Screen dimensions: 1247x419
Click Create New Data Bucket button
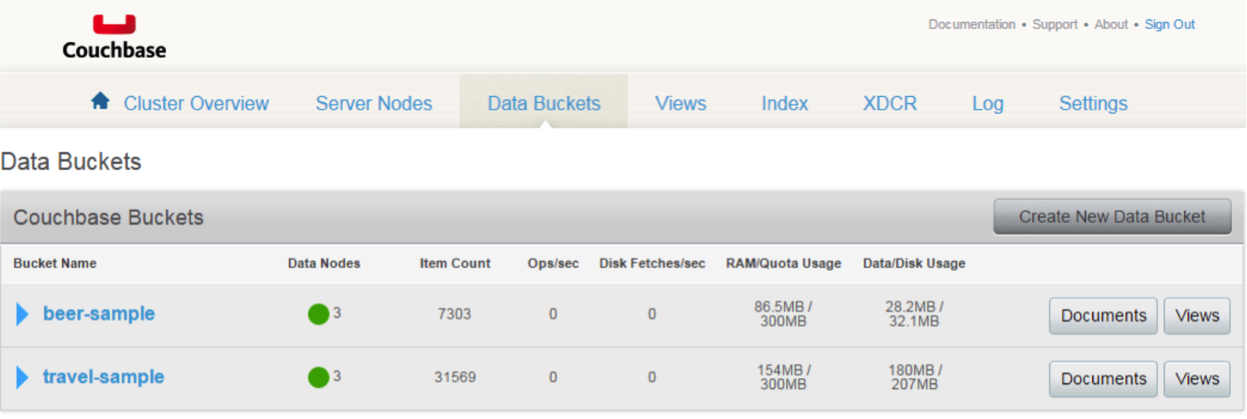pos(1112,216)
